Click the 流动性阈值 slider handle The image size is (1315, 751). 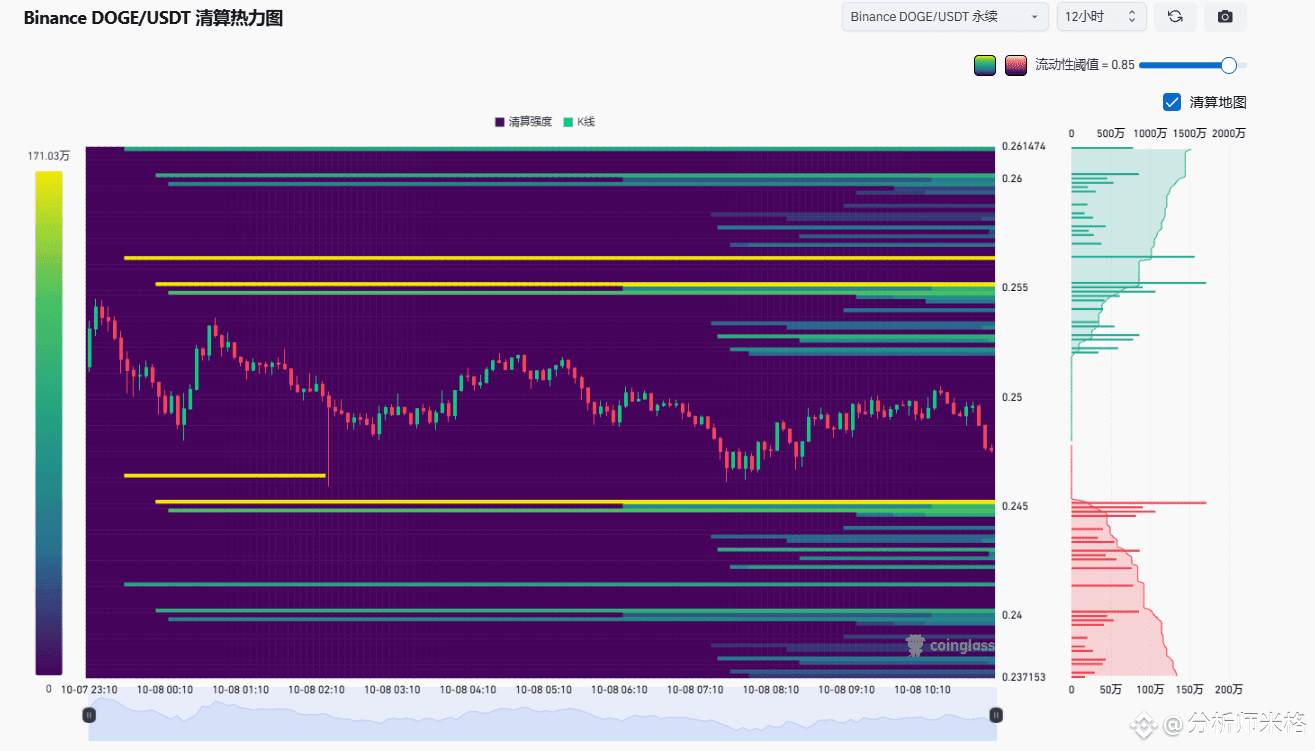point(1229,65)
